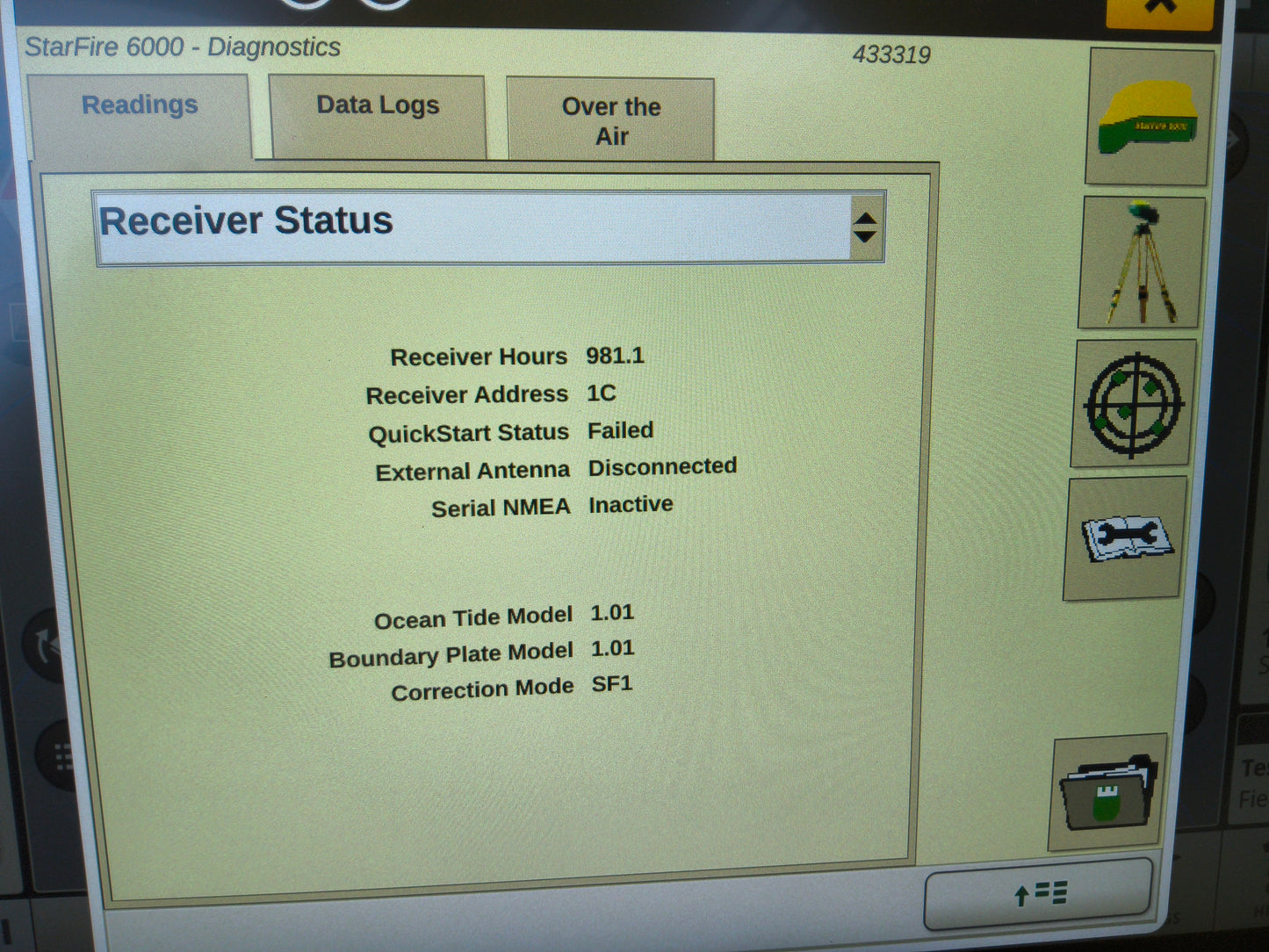Viewport: 1269px width, 952px height.
Task: Click the Failed QuickStart Status value
Action: pos(620,430)
